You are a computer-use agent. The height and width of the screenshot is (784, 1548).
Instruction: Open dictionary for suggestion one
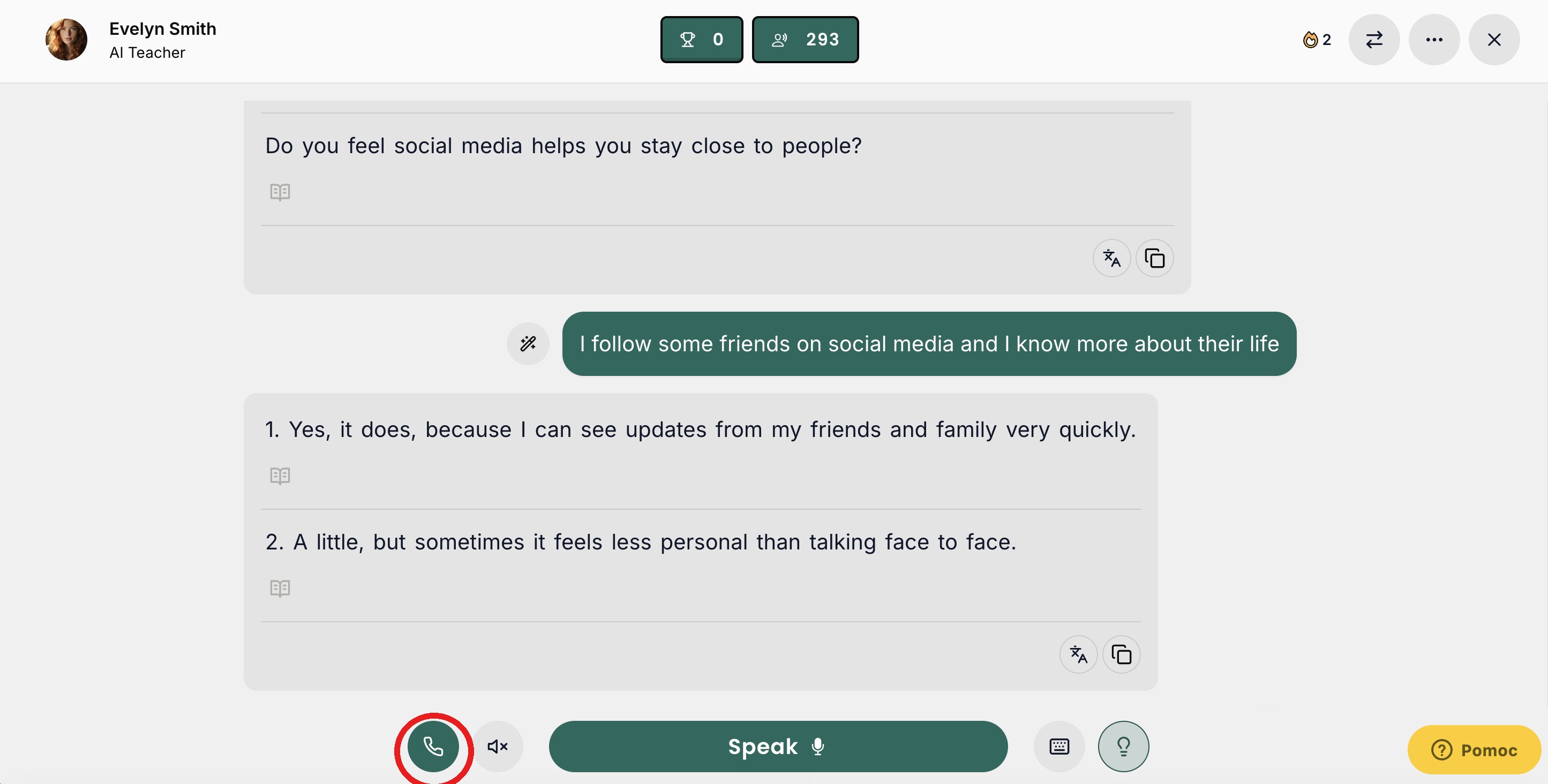point(280,476)
